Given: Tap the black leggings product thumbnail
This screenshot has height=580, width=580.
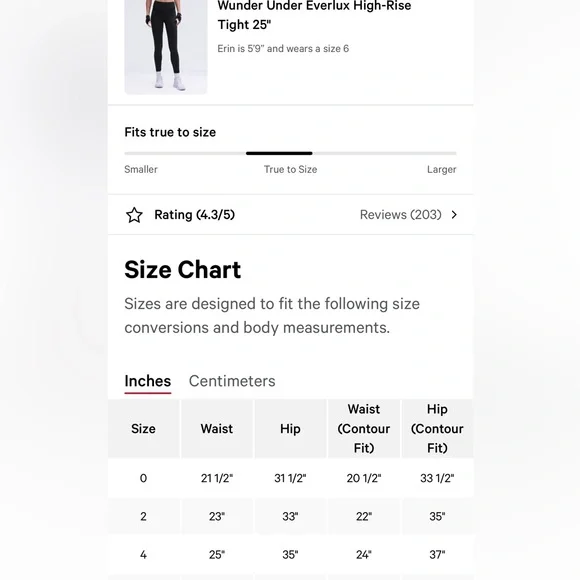Looking at the screenshot, I should click(166, 47).
